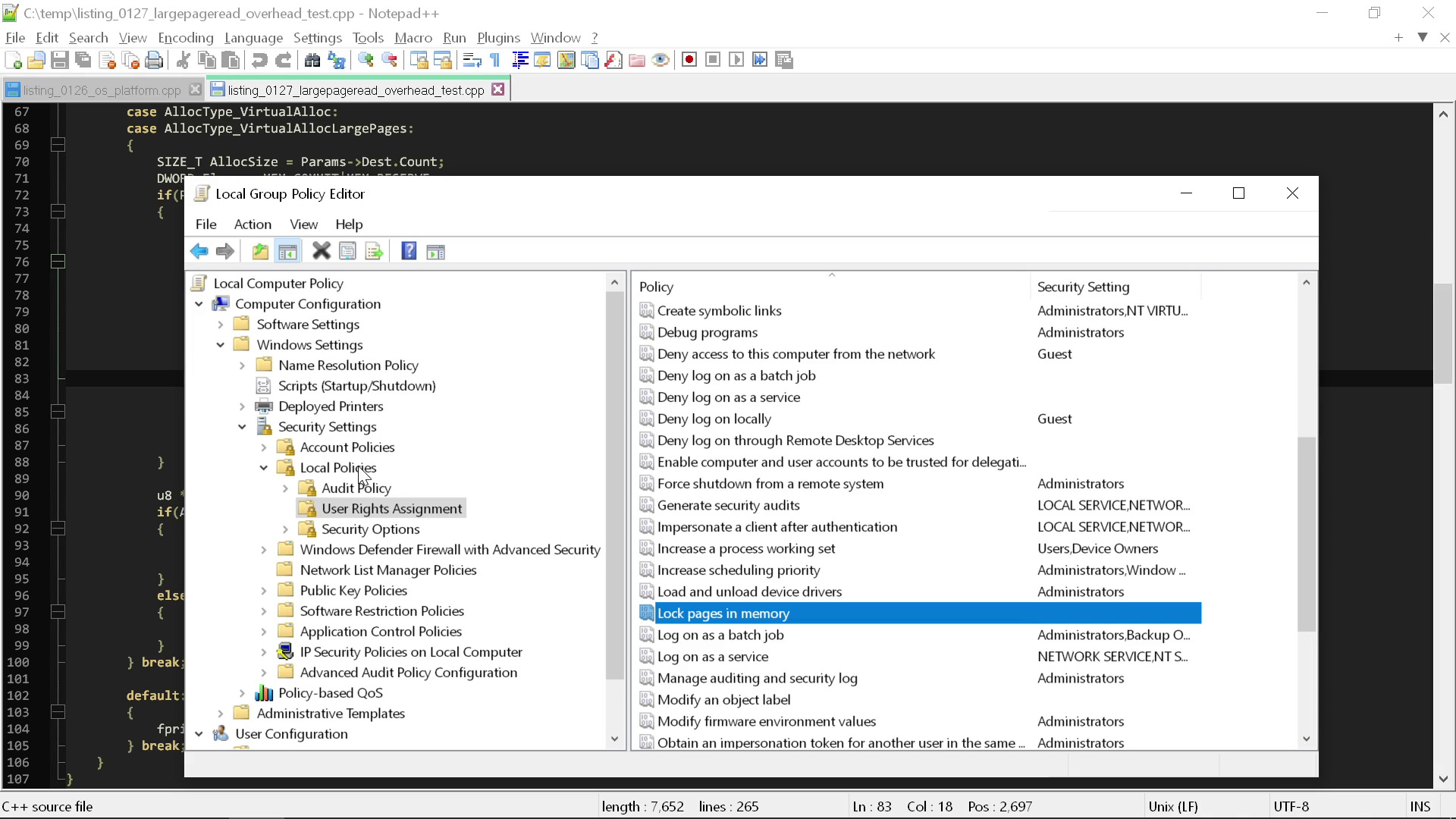Toggle the console tree pane visibility

click(x=287, y=251)
